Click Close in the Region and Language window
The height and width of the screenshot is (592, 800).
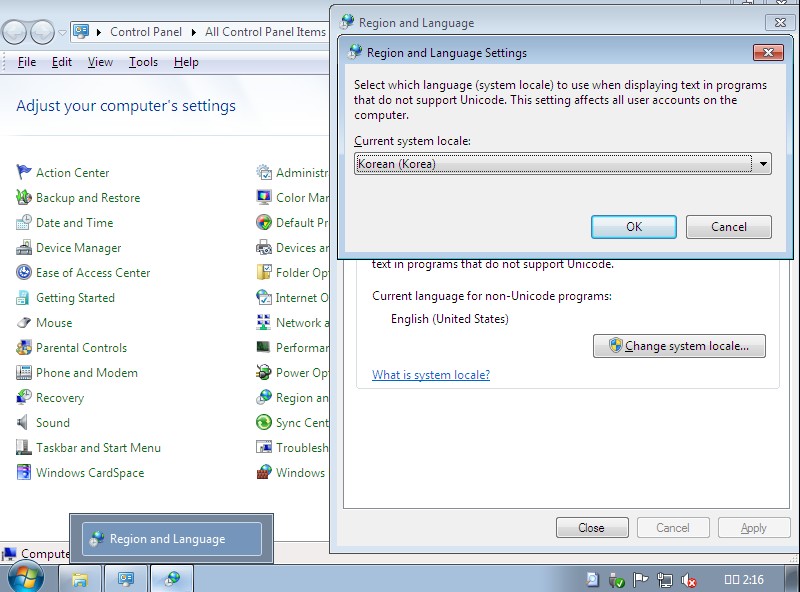click(592, 528)
